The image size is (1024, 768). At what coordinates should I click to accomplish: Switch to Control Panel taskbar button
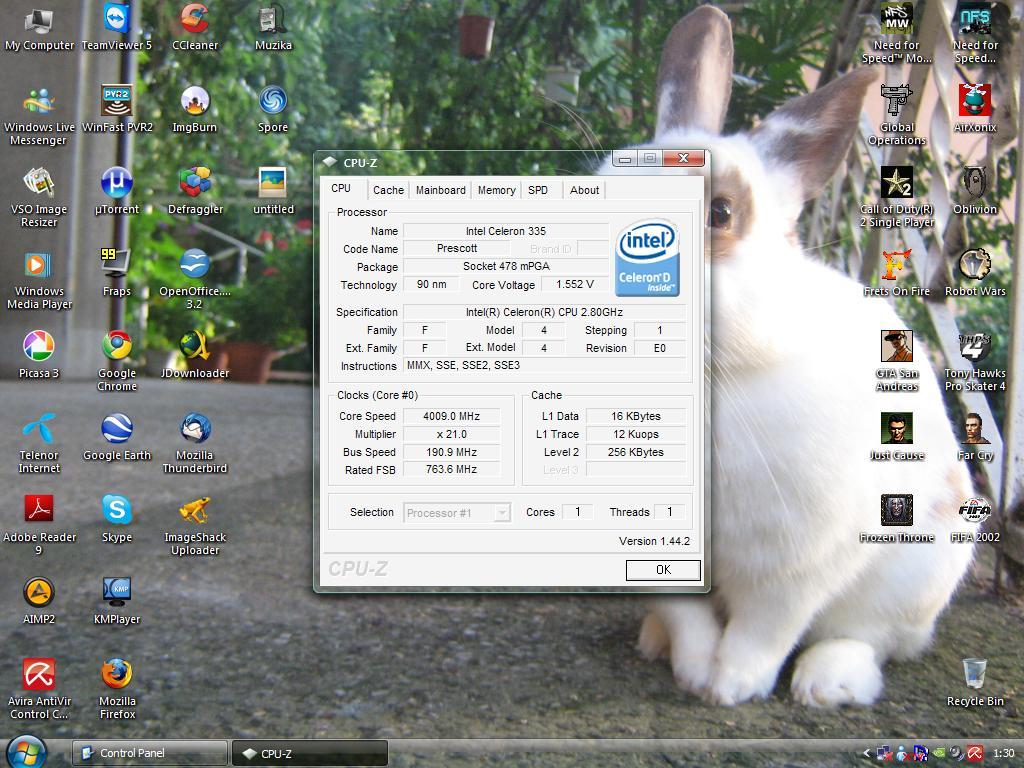coord(150,753)
